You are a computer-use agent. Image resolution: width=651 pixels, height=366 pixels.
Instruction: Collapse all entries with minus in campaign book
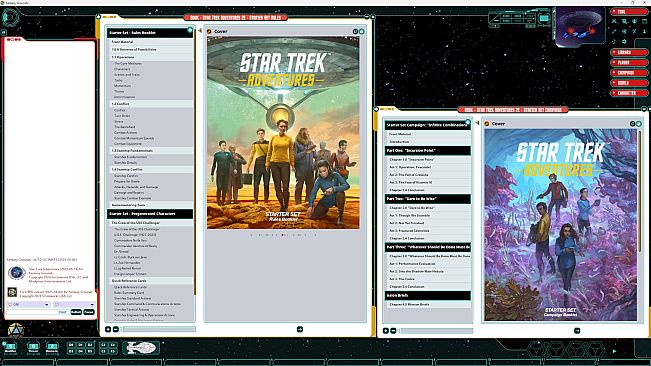393,331
